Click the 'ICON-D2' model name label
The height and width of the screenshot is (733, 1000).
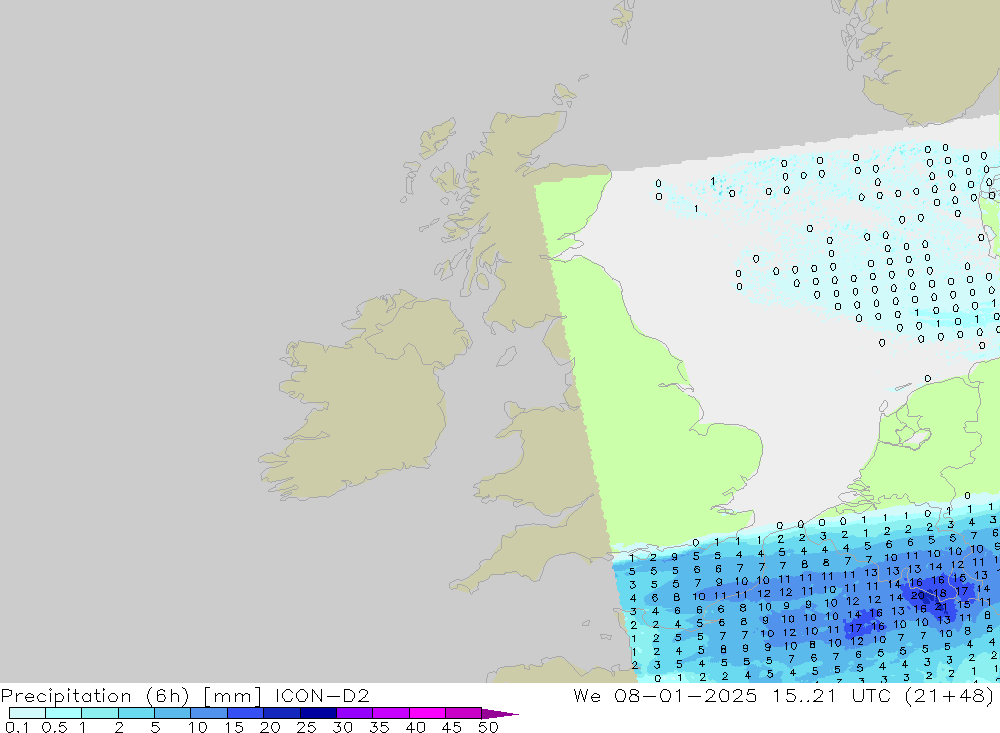[x=322, y=695]
